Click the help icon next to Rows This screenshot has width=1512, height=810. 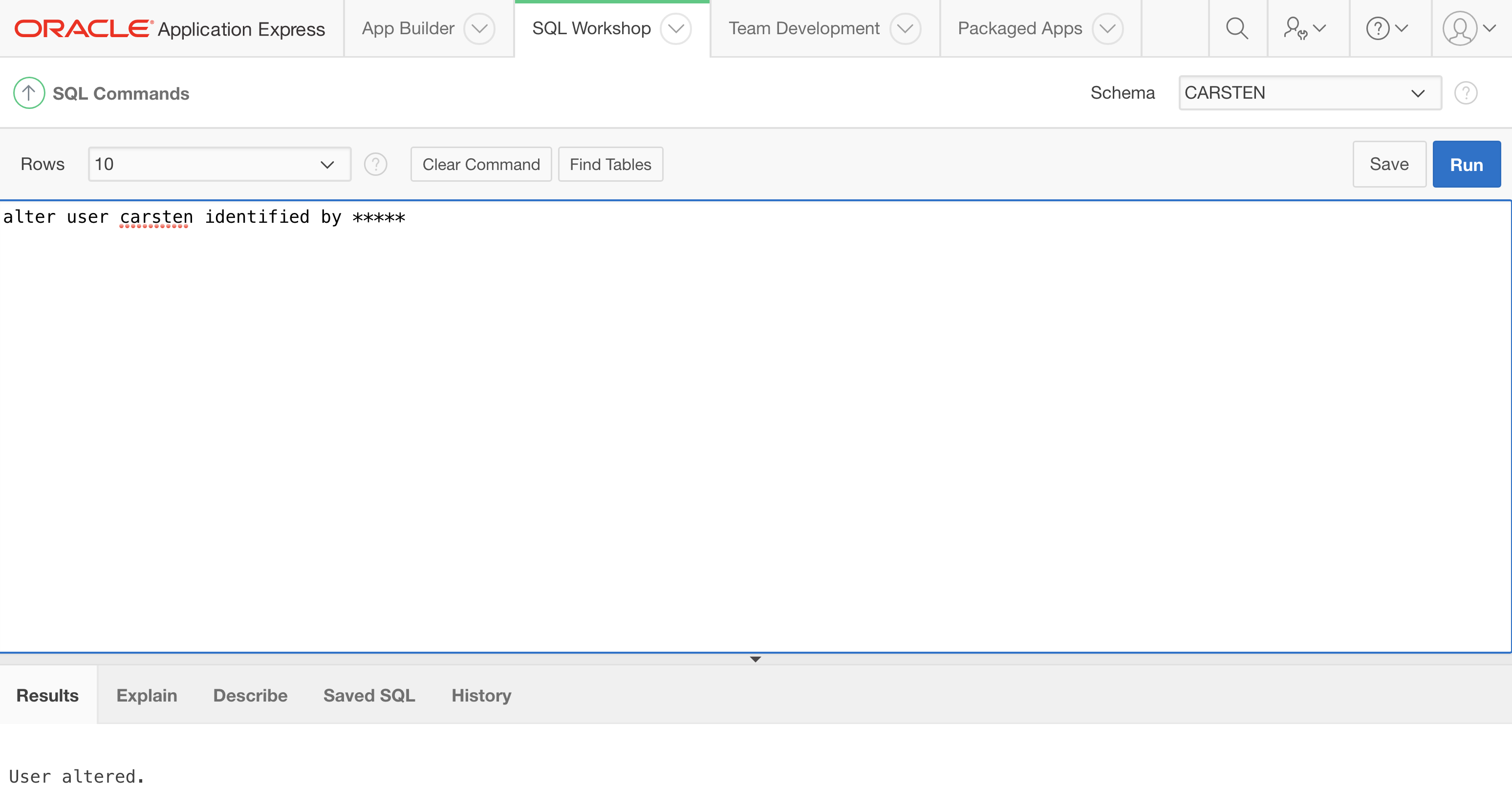tap(376, 164)
